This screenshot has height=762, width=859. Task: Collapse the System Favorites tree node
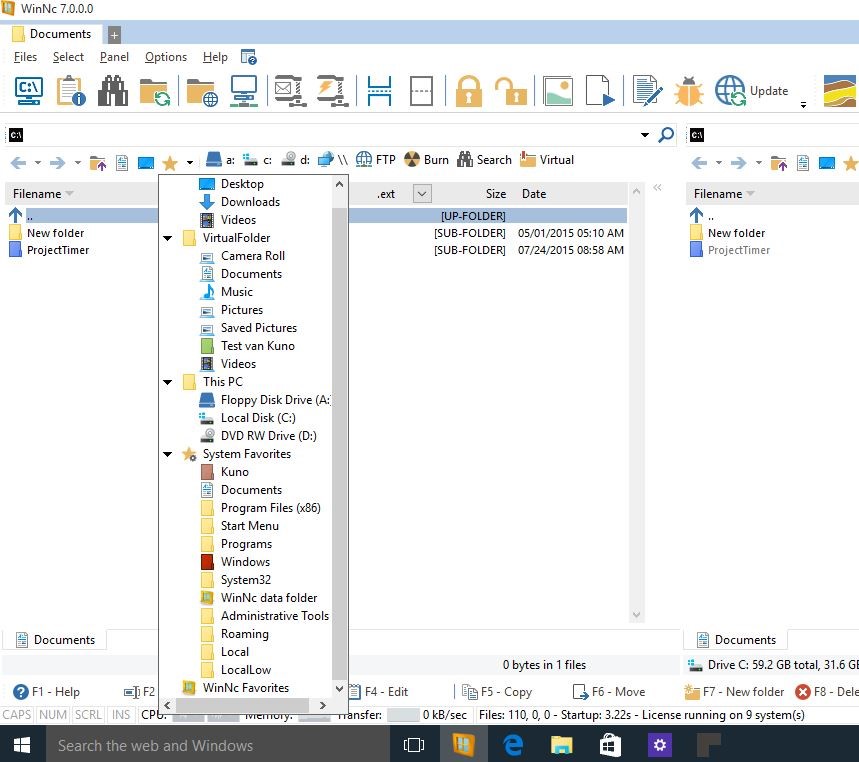point(168,454)
